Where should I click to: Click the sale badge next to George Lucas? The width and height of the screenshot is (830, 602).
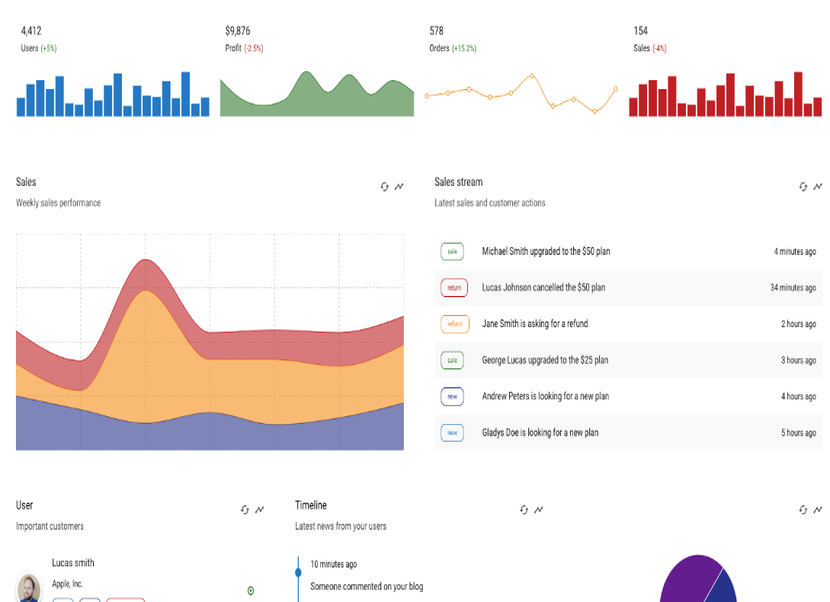452,360
